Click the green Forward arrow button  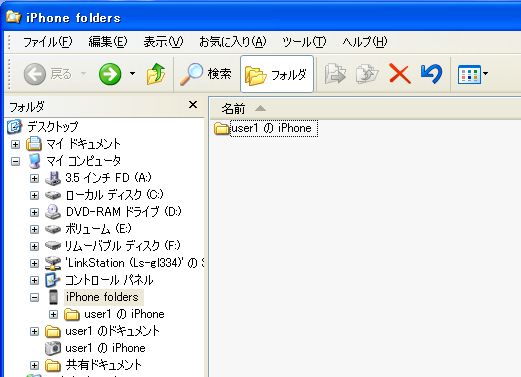tap(110, 74)
